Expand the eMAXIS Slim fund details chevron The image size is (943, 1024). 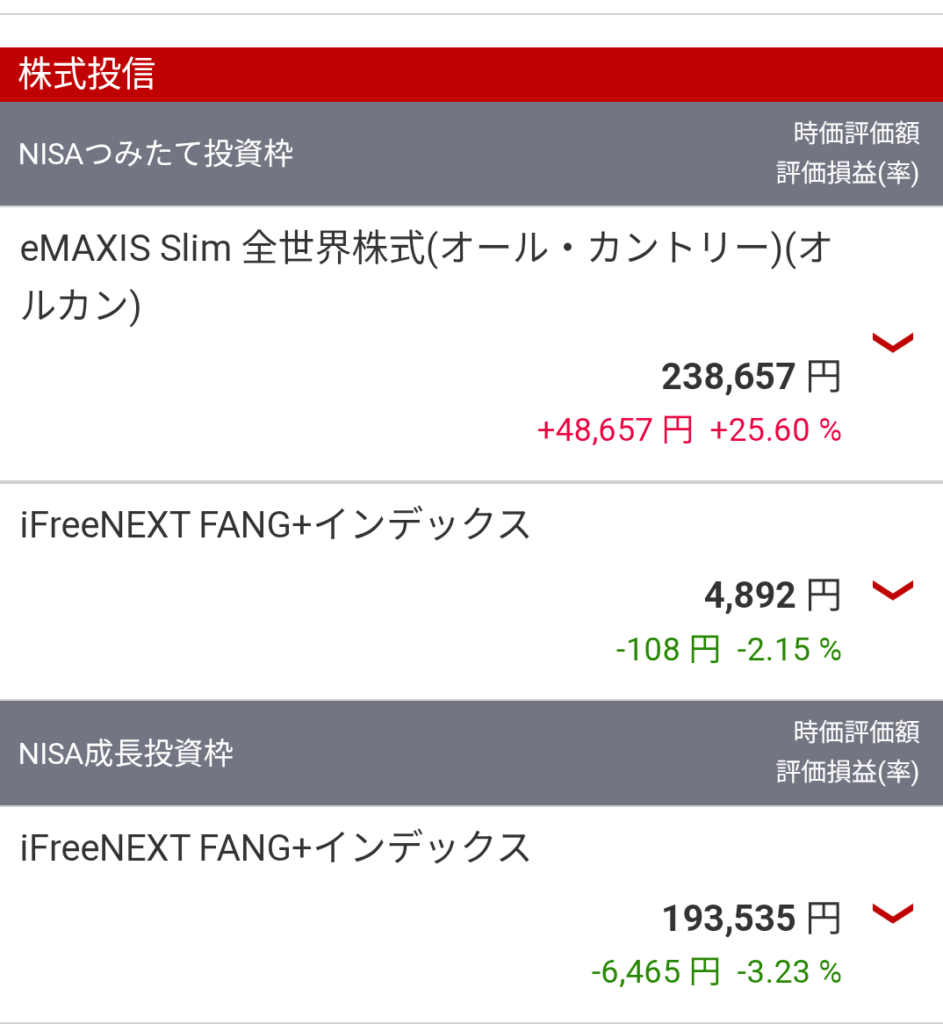[892, 343]
